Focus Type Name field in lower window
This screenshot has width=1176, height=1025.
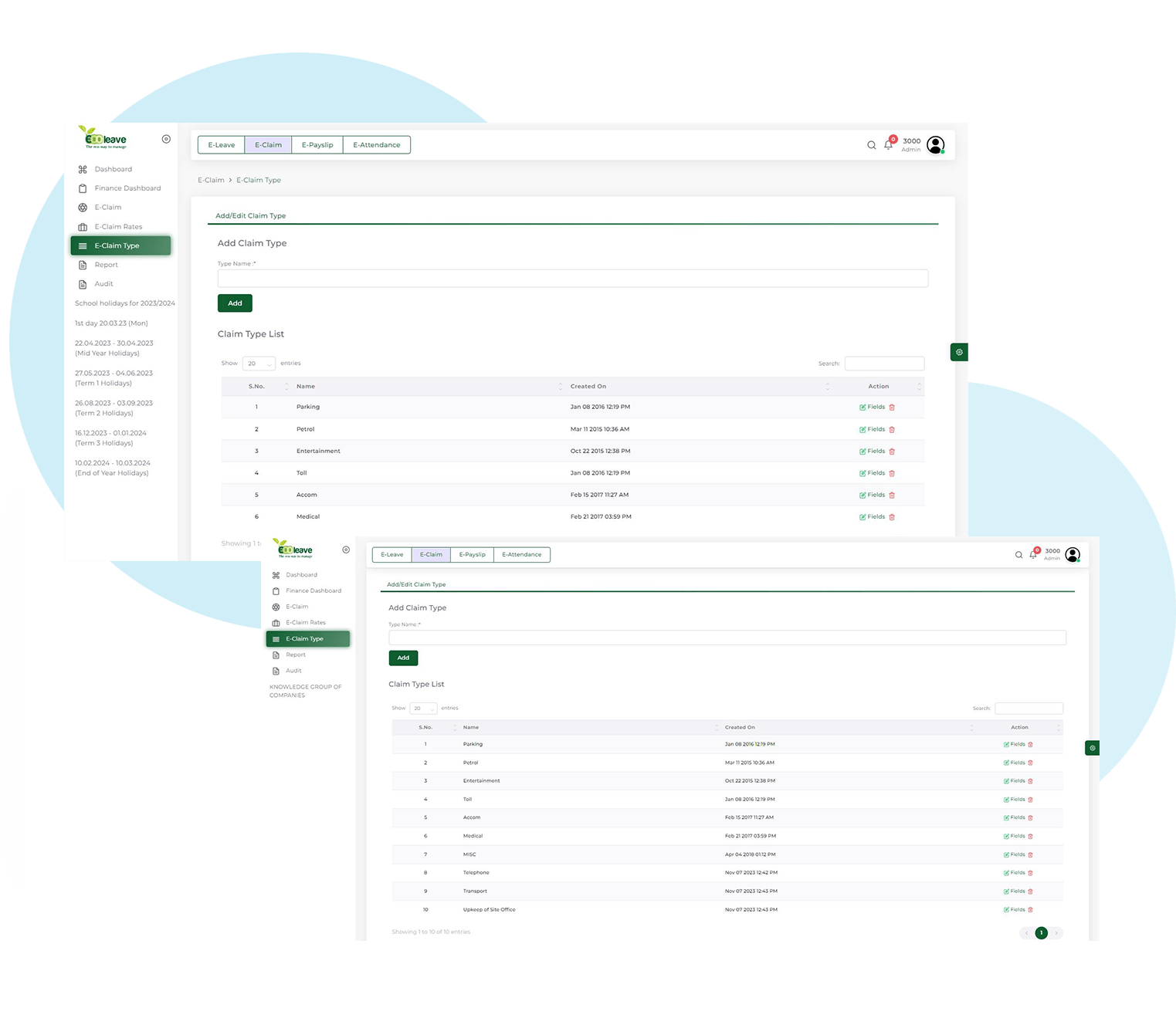[727, 638]
